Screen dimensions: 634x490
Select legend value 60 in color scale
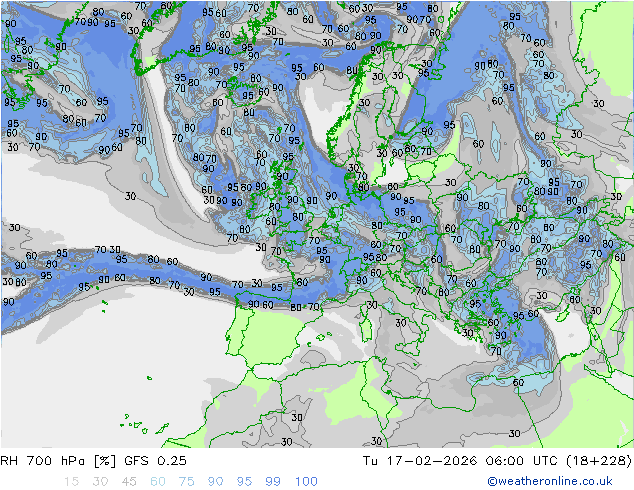tap(158, 482)
